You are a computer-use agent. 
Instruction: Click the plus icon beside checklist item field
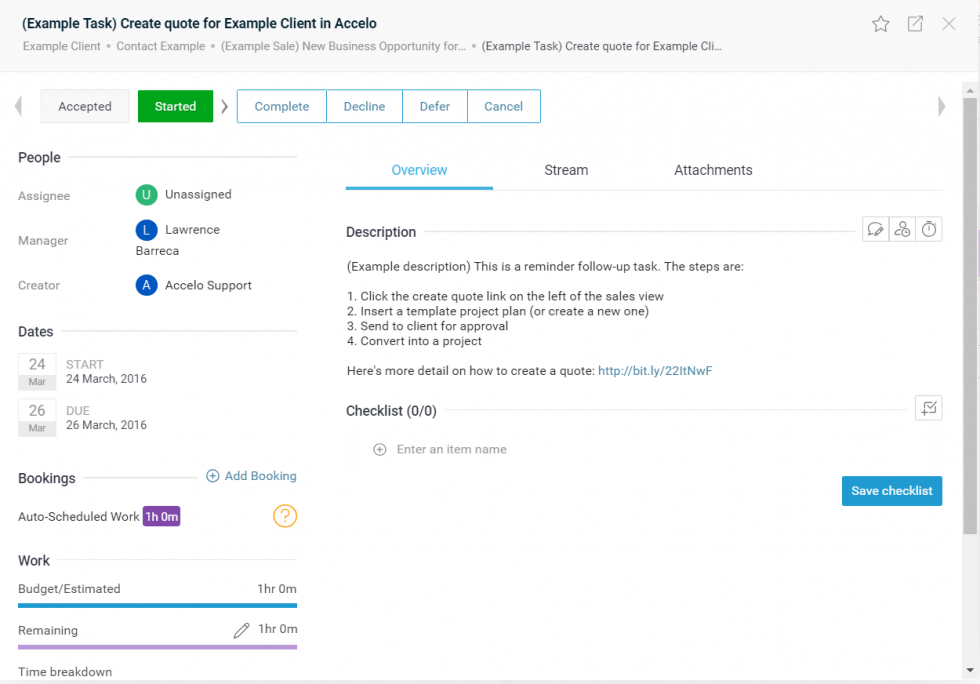[379, 450]
